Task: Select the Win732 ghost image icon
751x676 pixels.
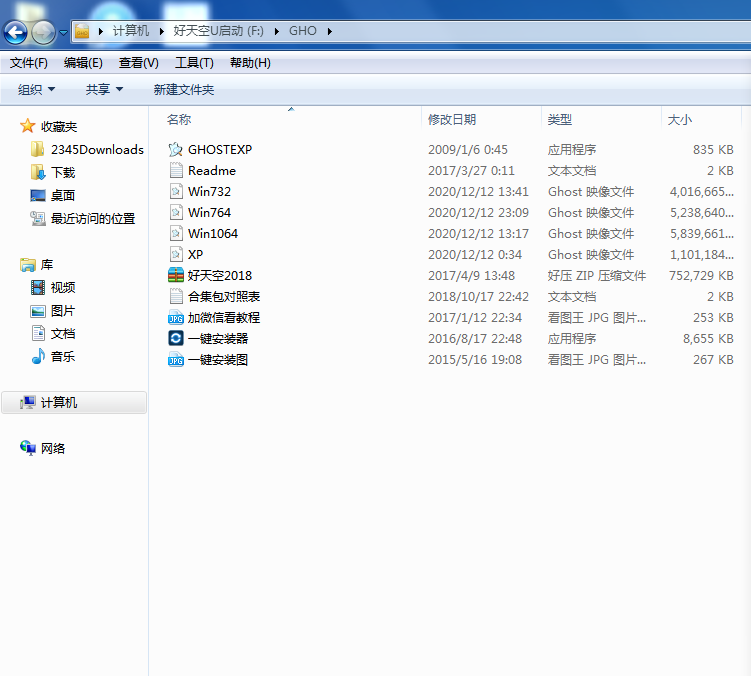Action: [176, 191]
